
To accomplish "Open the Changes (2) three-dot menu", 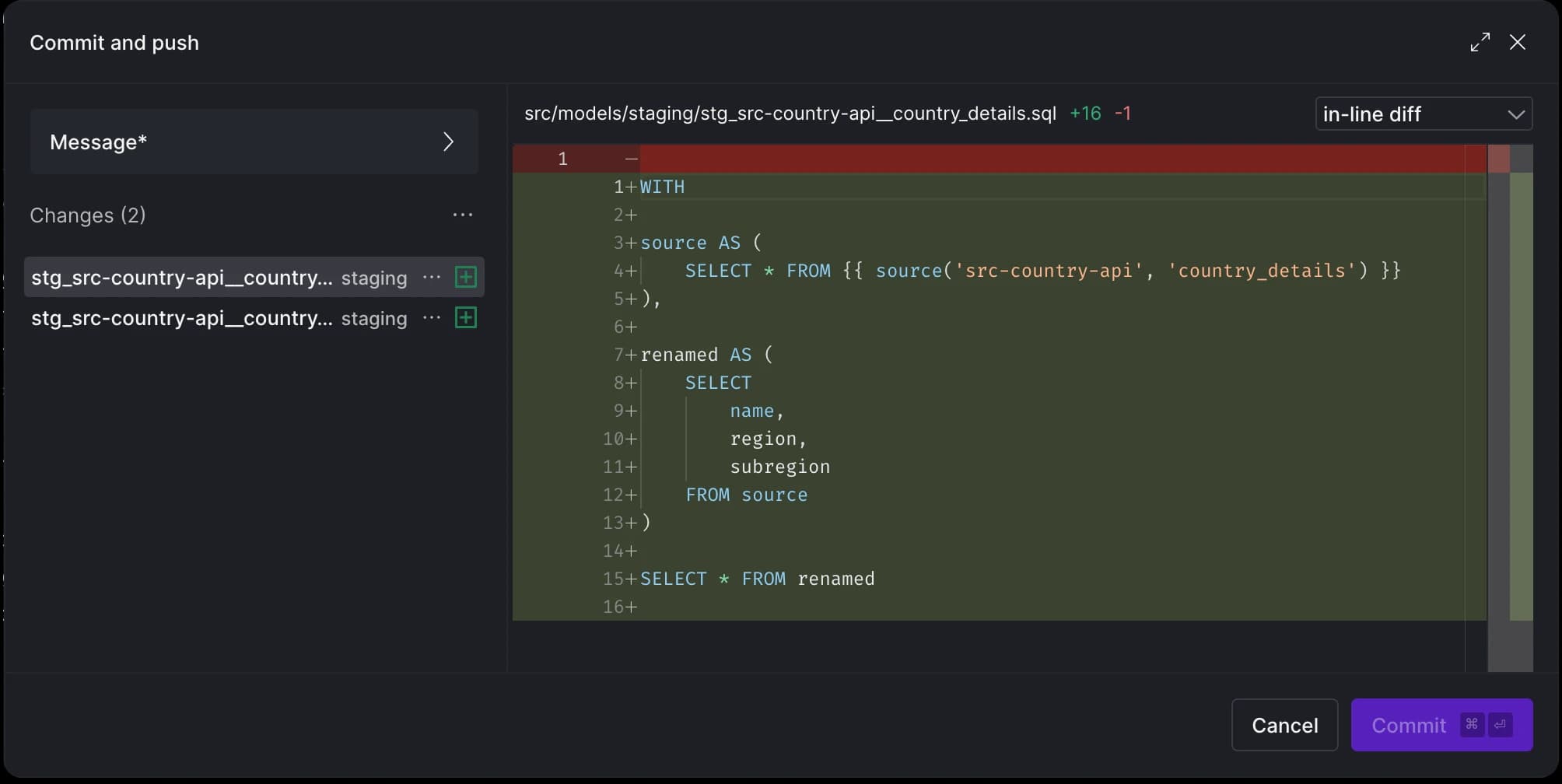I will point(463,215).
